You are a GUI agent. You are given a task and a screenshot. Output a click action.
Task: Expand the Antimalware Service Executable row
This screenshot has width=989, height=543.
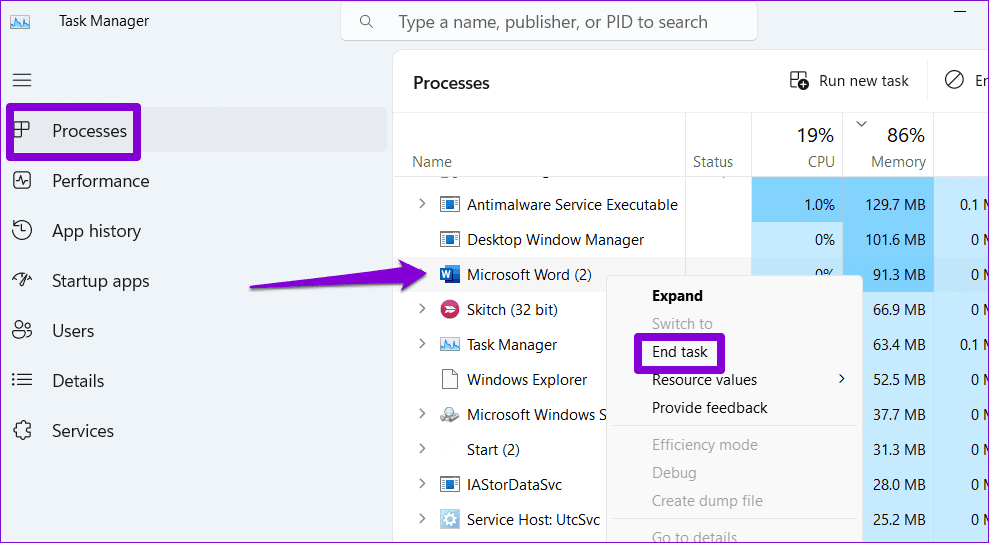point(423,204)
